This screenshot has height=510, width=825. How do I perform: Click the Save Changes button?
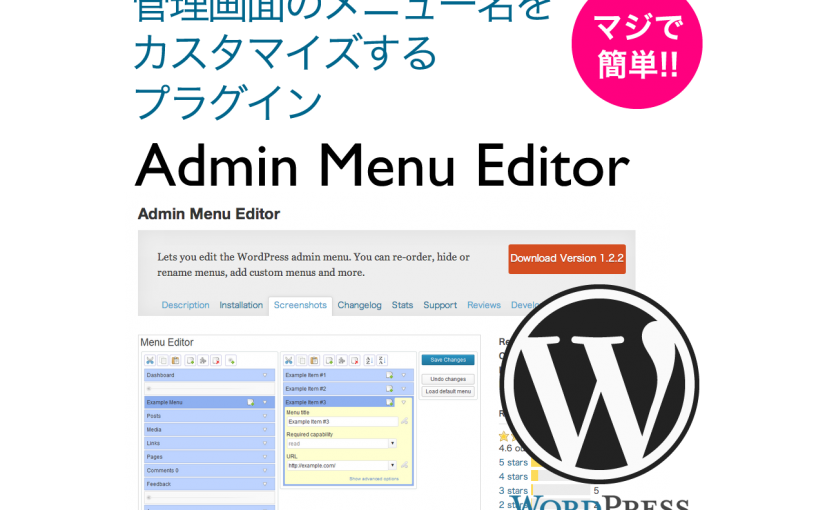448,360
